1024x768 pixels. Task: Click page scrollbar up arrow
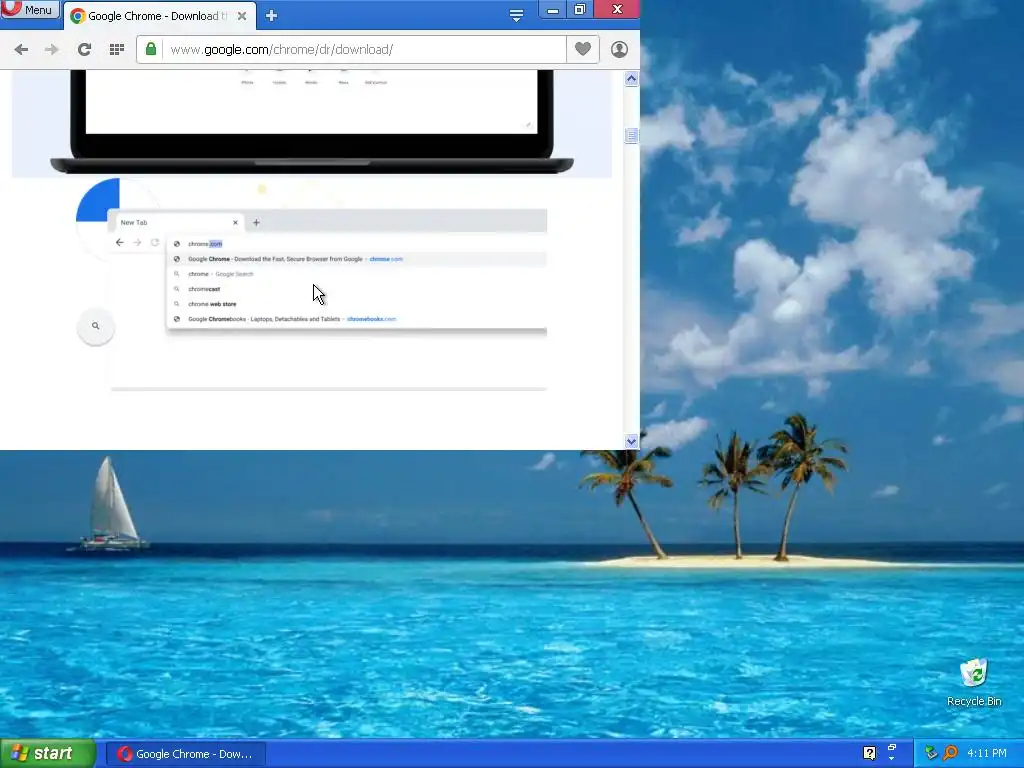pyautogui.click(x=631, y=79)
